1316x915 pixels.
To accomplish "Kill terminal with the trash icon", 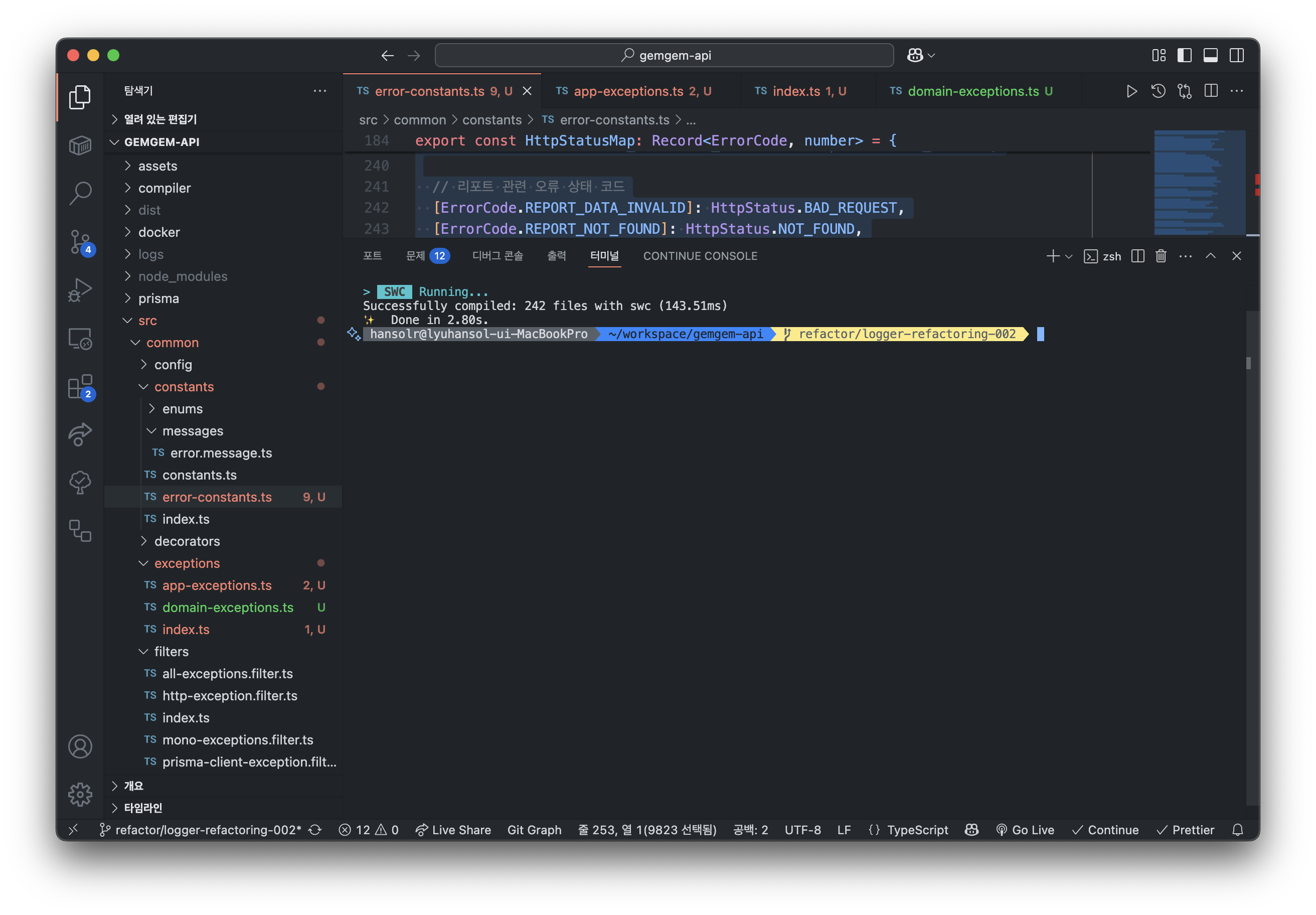I will (1161, 256).
